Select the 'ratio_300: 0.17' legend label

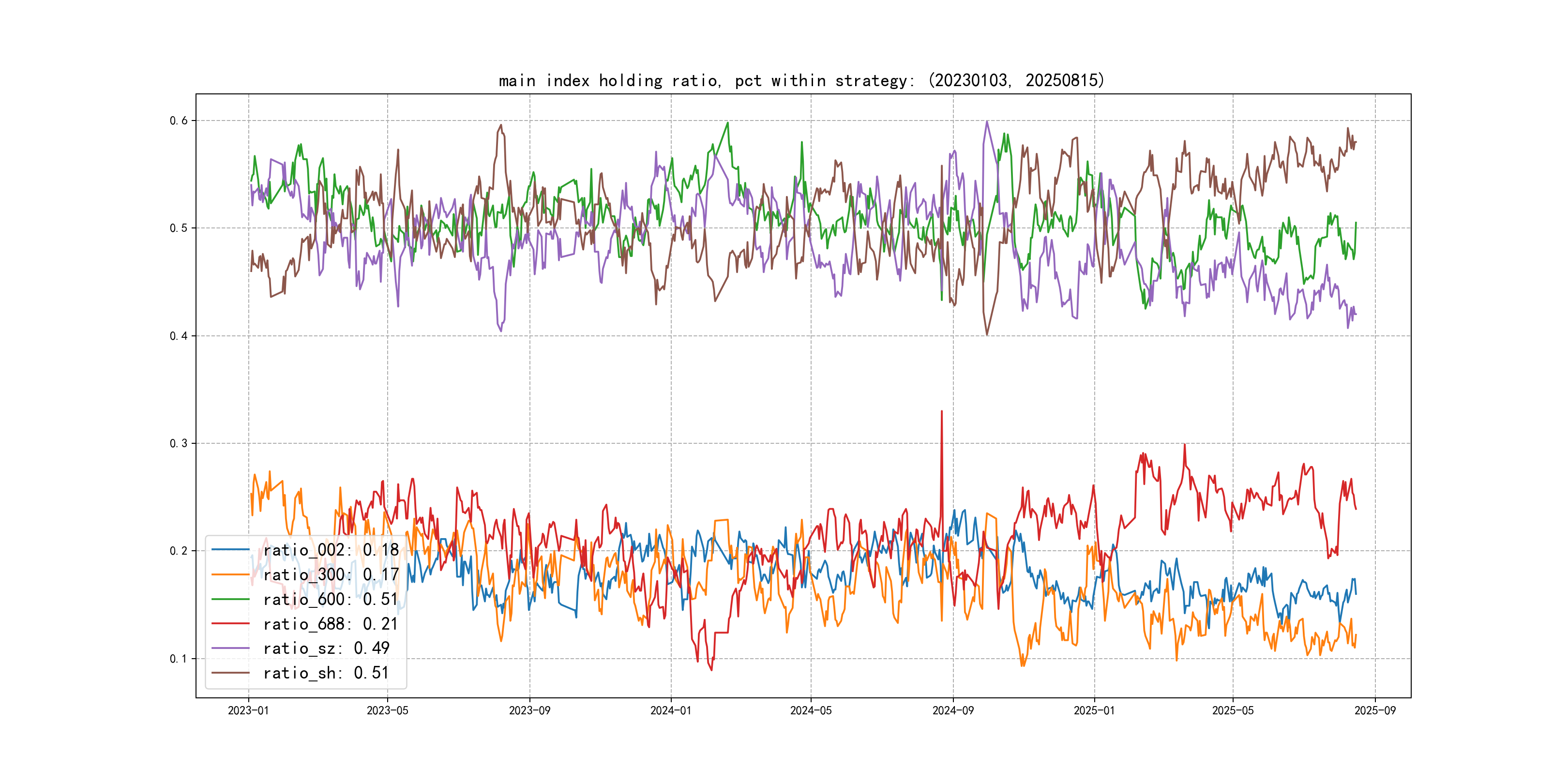331,574
